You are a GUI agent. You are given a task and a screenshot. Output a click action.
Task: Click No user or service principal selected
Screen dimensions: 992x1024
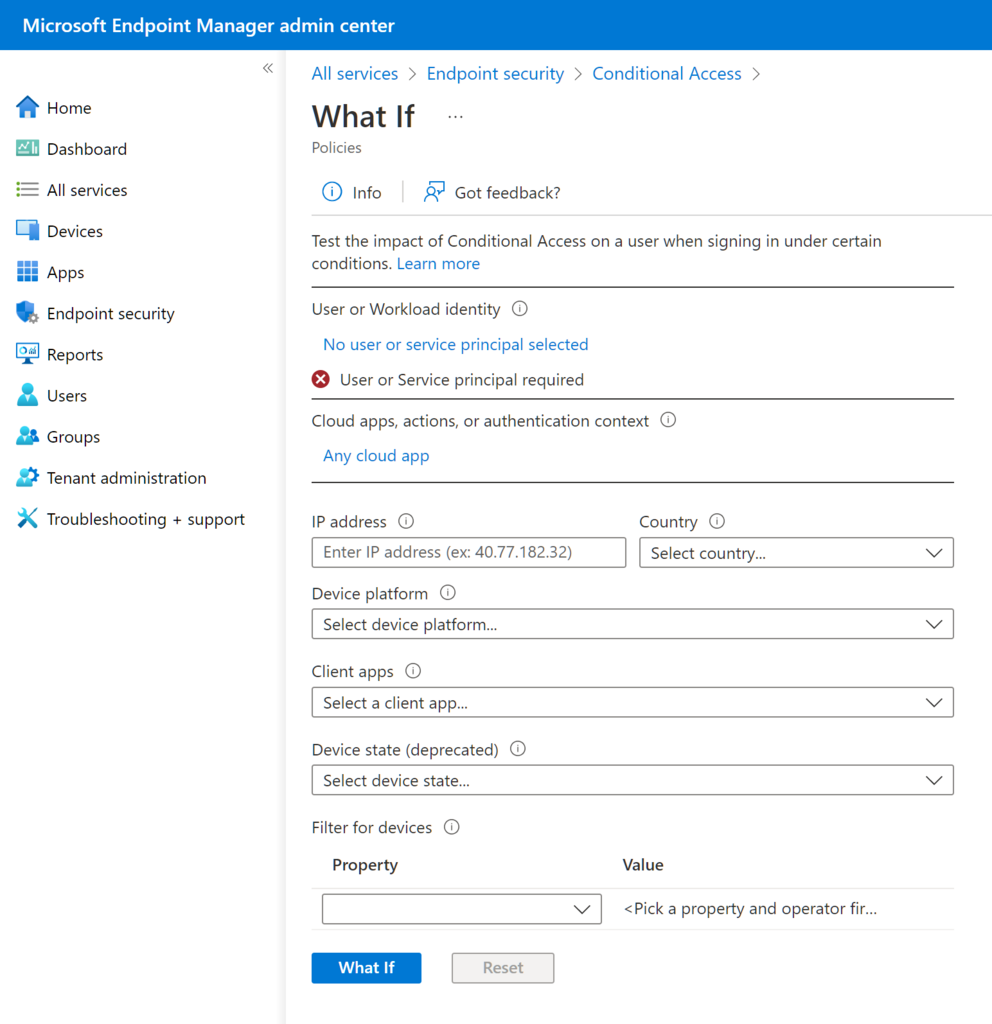(x=456, y=344)
